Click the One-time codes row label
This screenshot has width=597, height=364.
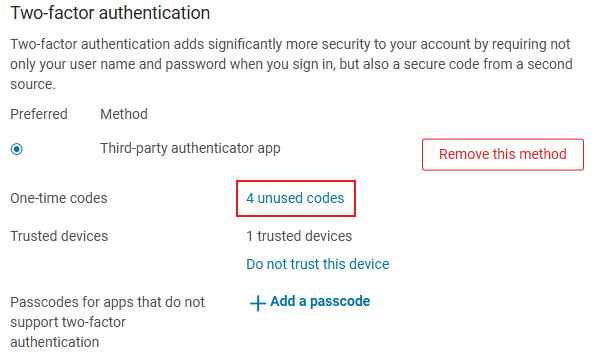pyautogui.click(x=59, y=198)
